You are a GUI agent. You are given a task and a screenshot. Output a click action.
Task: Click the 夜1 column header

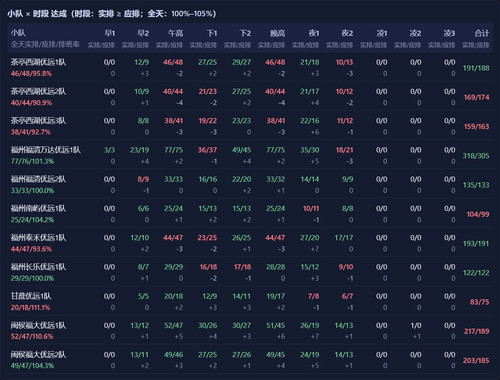click(314, 33)
